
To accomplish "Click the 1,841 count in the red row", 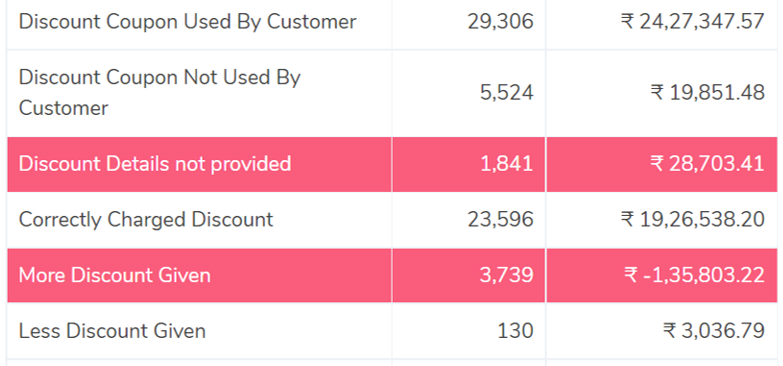I will 507,164.
